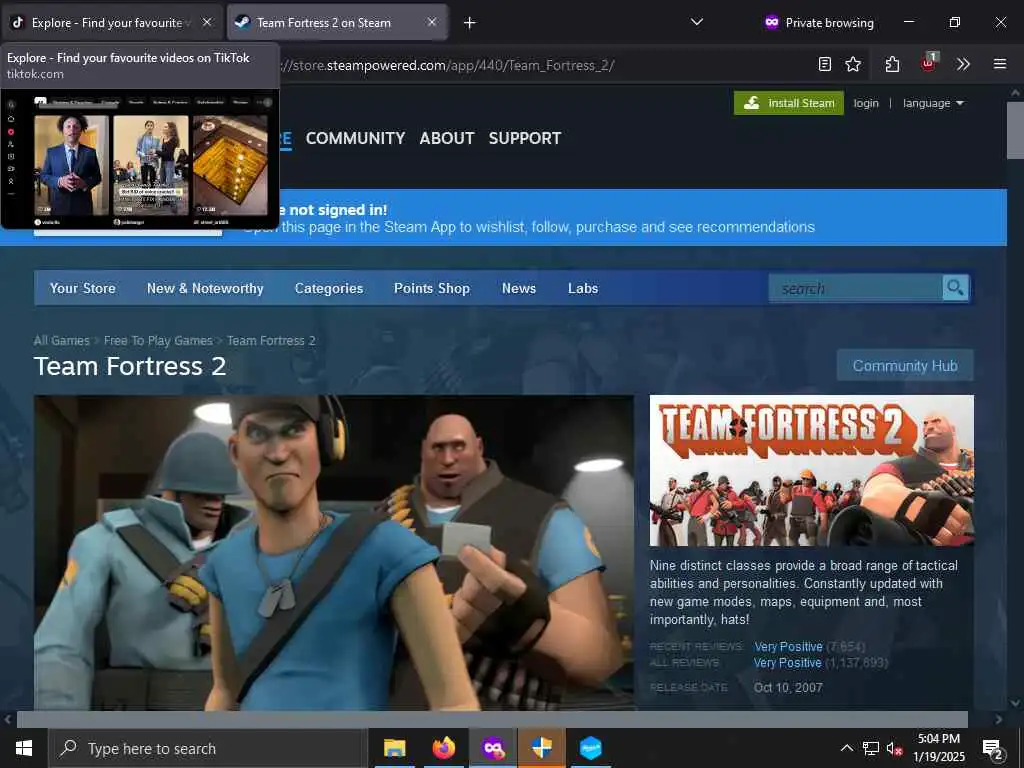Expand the list all tabs dropdown arrow
Viewport: 1024px width, 768px height.
697,22
